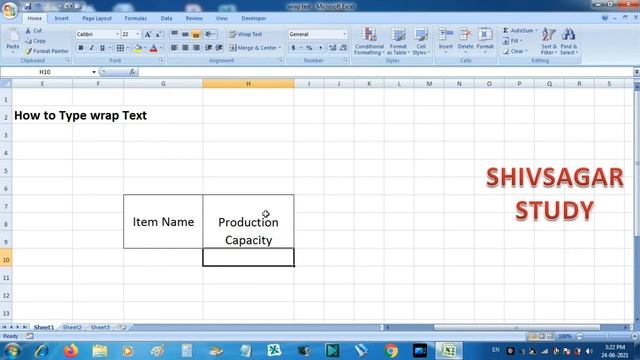The image size is (640, 360).
Task: Toggle Underline formatting
Action: 102,48
